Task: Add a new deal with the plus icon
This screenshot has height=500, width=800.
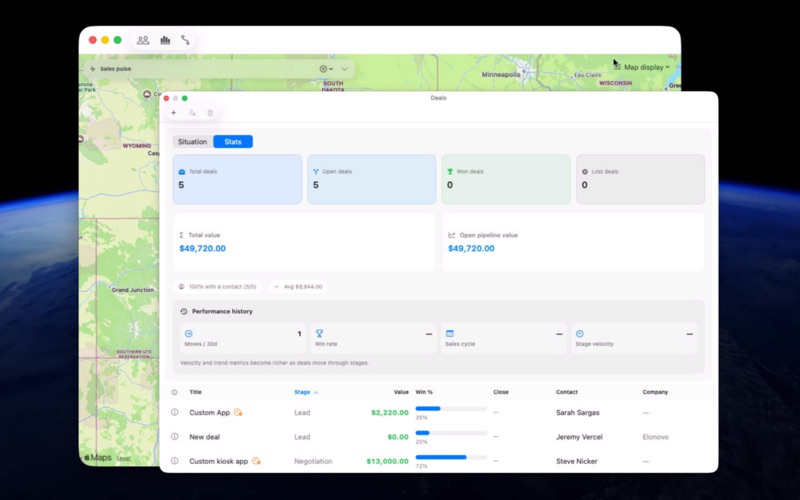Action: 173,113
